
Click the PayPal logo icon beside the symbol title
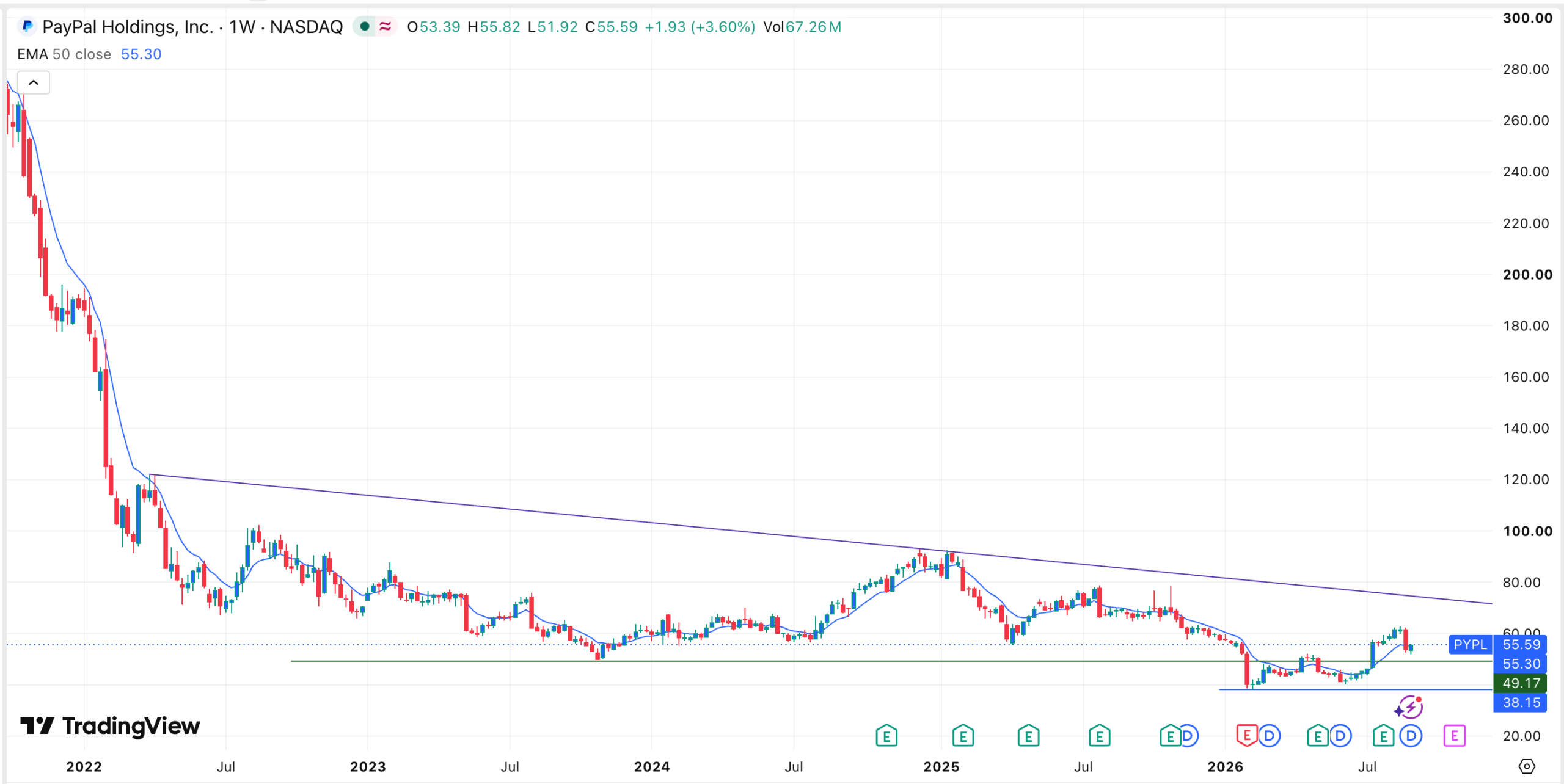pos(27,26)
